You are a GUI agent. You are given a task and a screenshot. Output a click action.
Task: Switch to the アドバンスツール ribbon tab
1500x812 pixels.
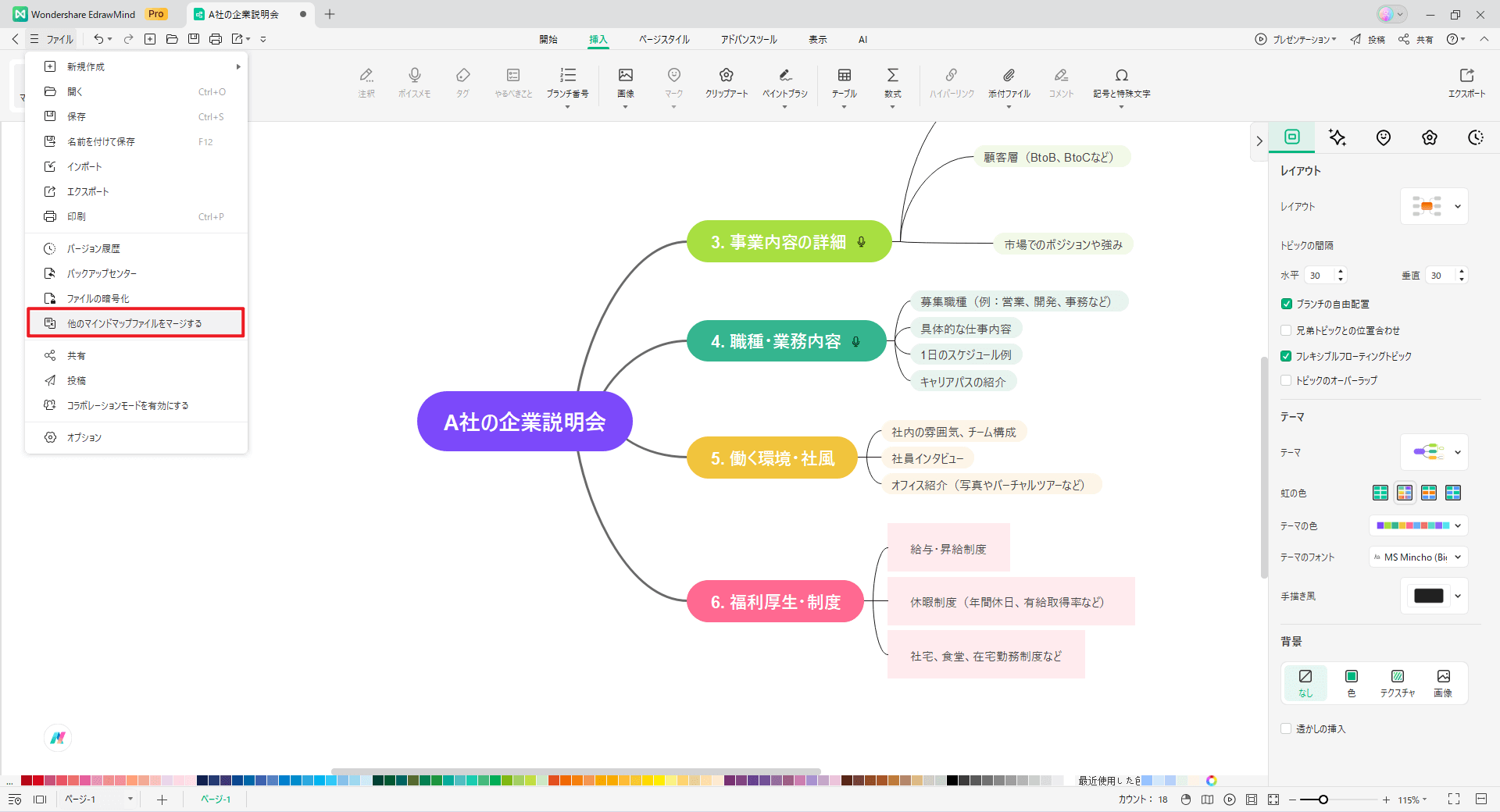pyautogui.click(x=748, y=39)
